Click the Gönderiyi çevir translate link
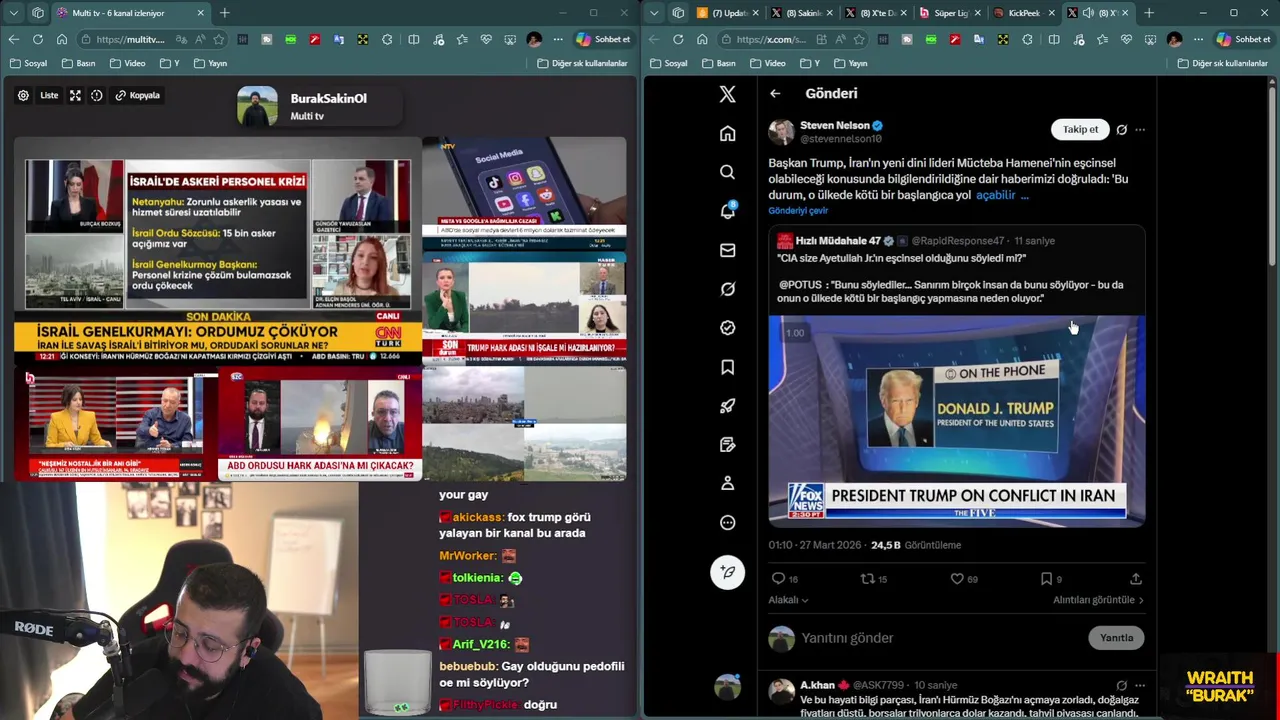The width and height of the screenshot is (1280, 720). tap(798, 211)
